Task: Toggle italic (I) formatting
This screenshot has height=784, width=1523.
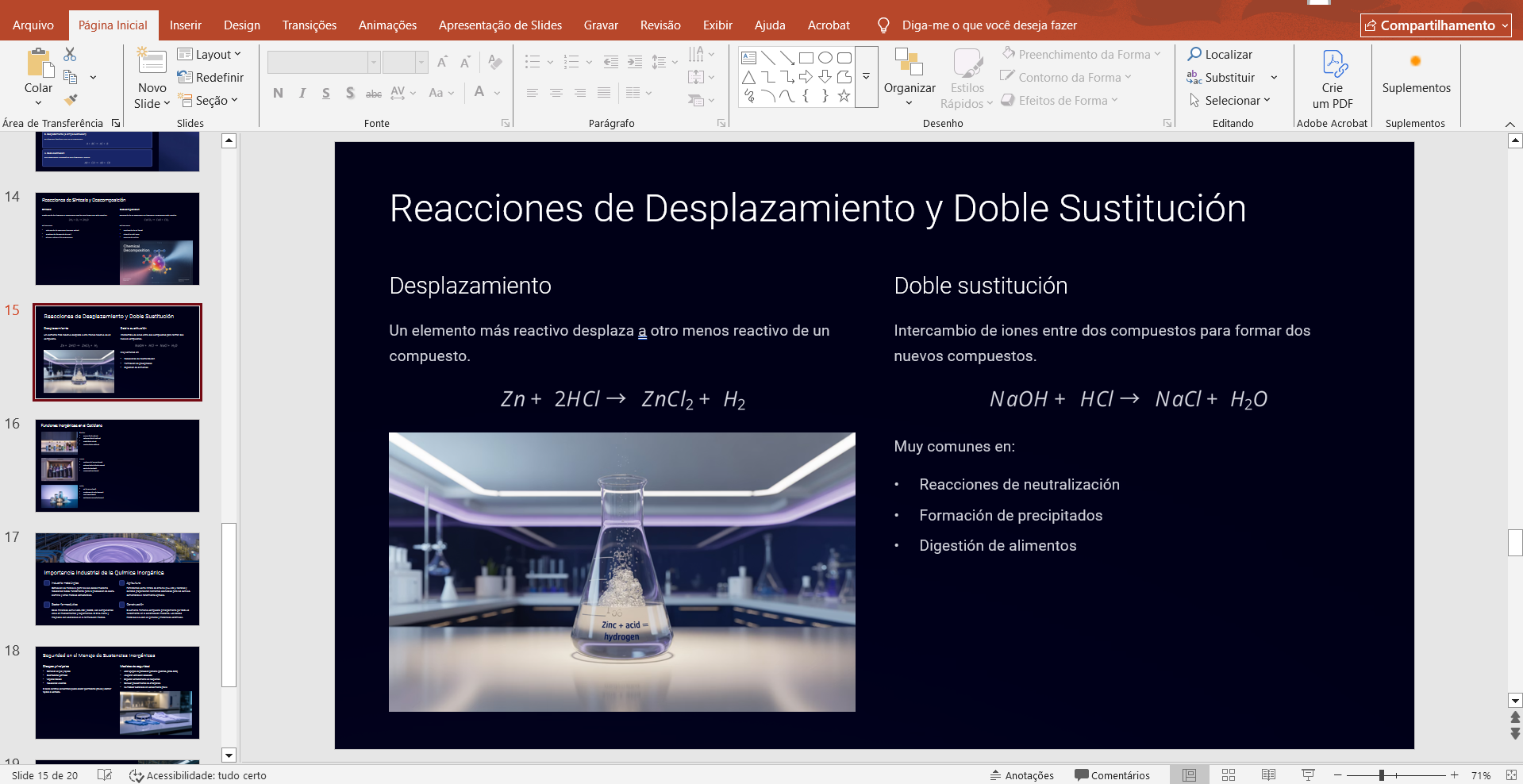Action: (x=302, y=93)
